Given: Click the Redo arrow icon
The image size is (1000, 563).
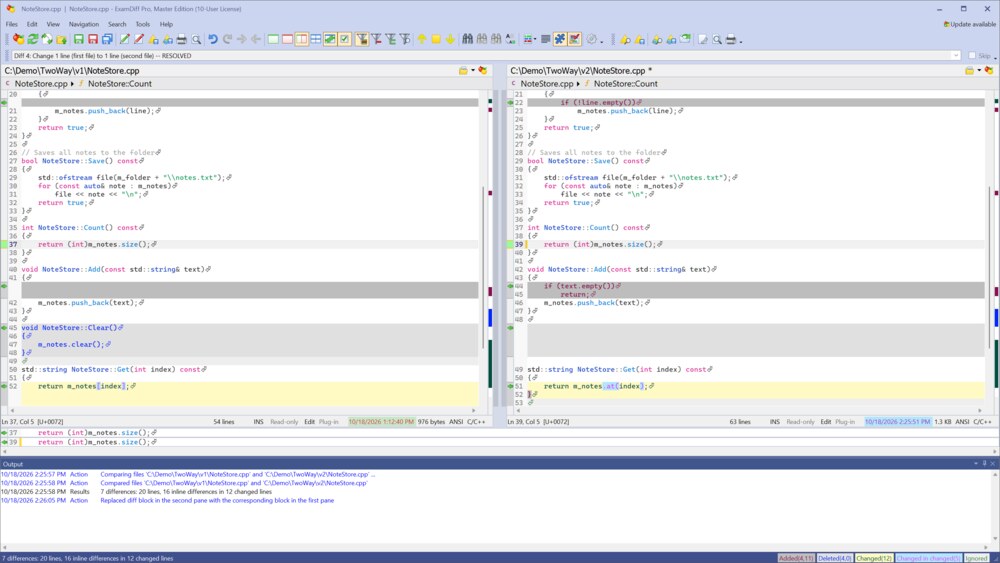Looking at the screenshot, I should click(x=227, y=40).
